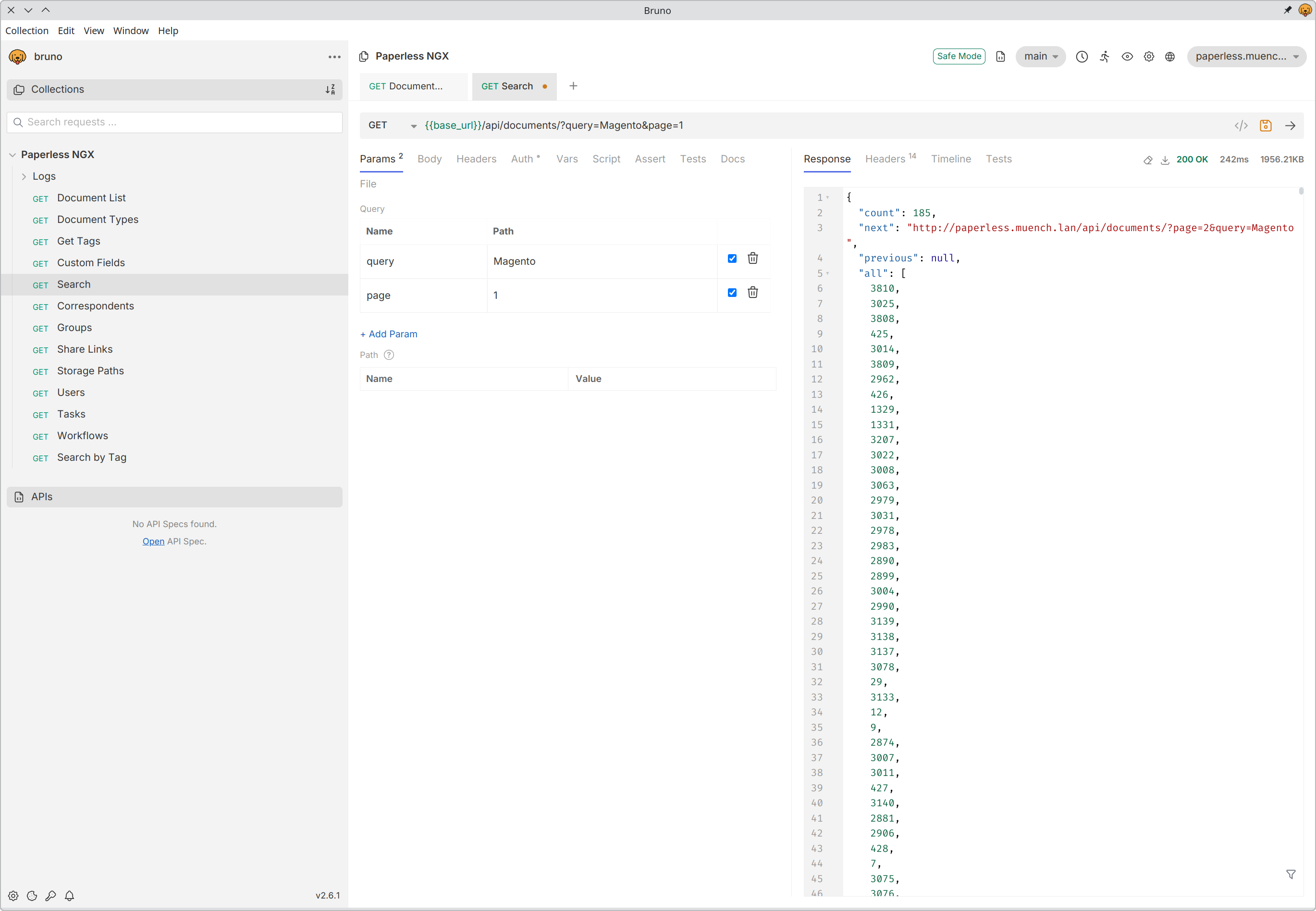Open collection settings gear icon
1316x911 pixels.
tap(1149, 57)
